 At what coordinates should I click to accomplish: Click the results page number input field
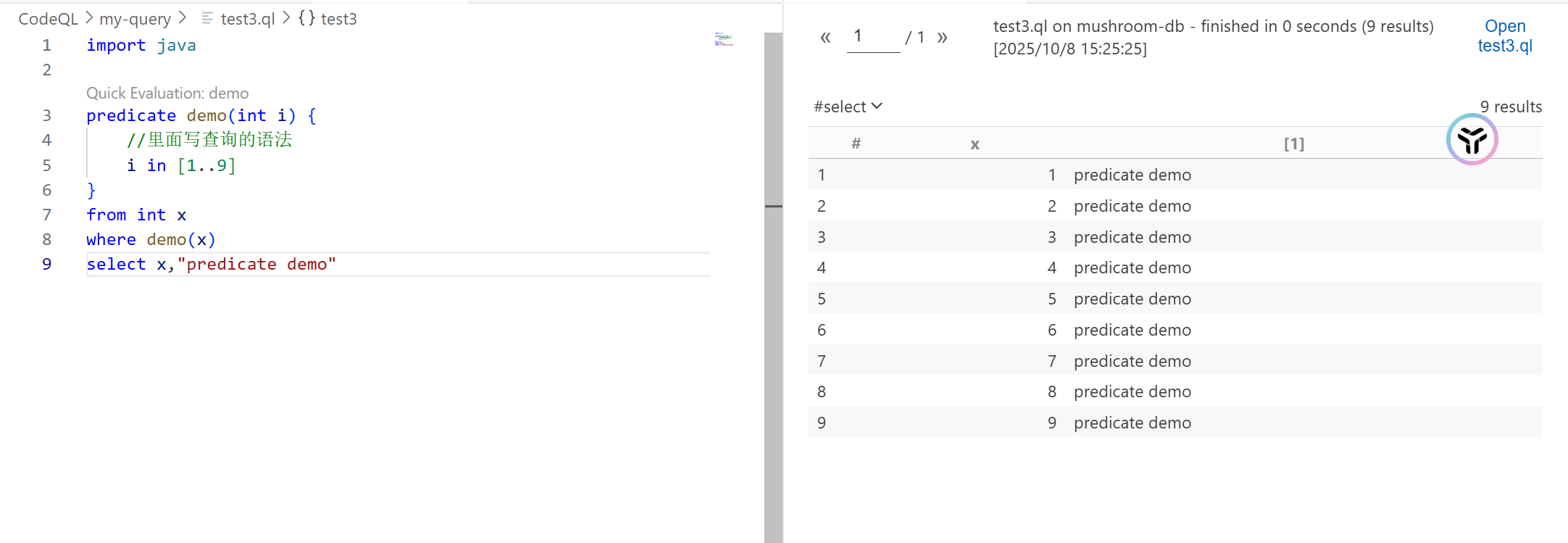(x=873, y=37)
